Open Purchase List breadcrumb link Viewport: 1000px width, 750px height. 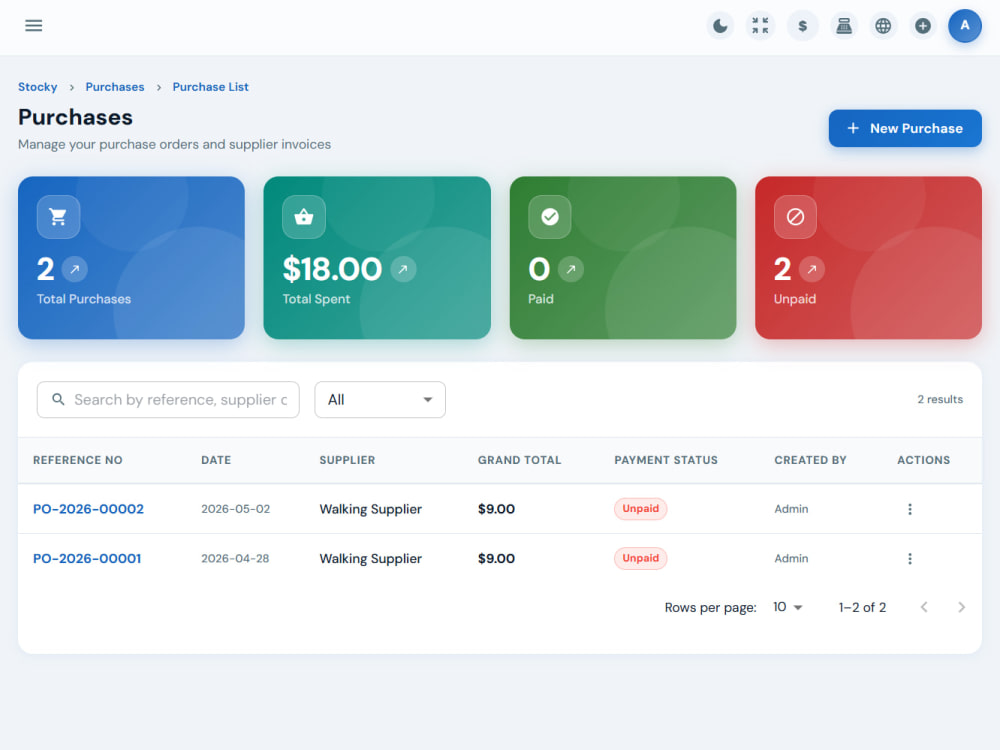pos(210,87)
